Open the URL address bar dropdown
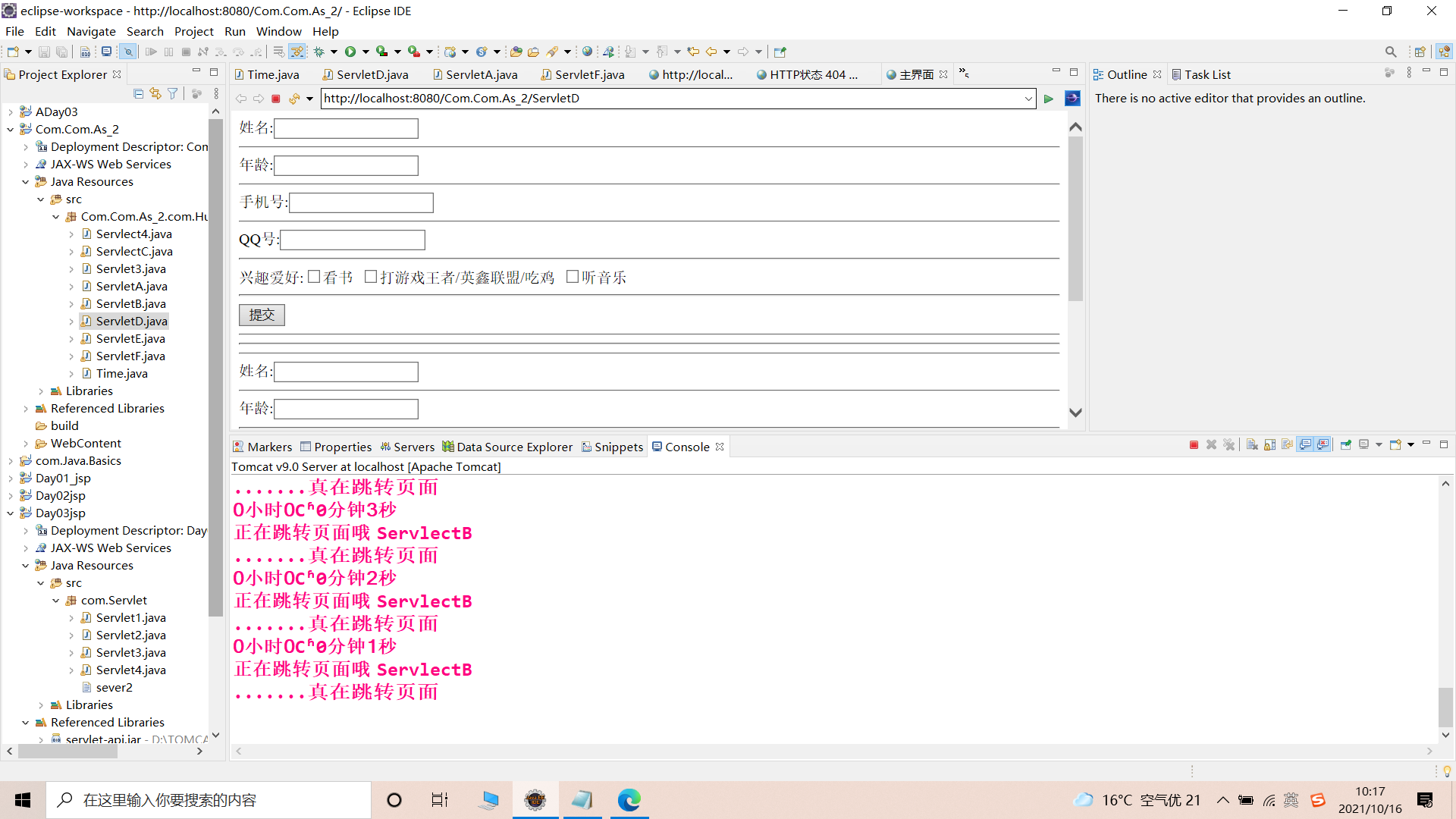This screenshot has width=1456, height=819. 1028,99
